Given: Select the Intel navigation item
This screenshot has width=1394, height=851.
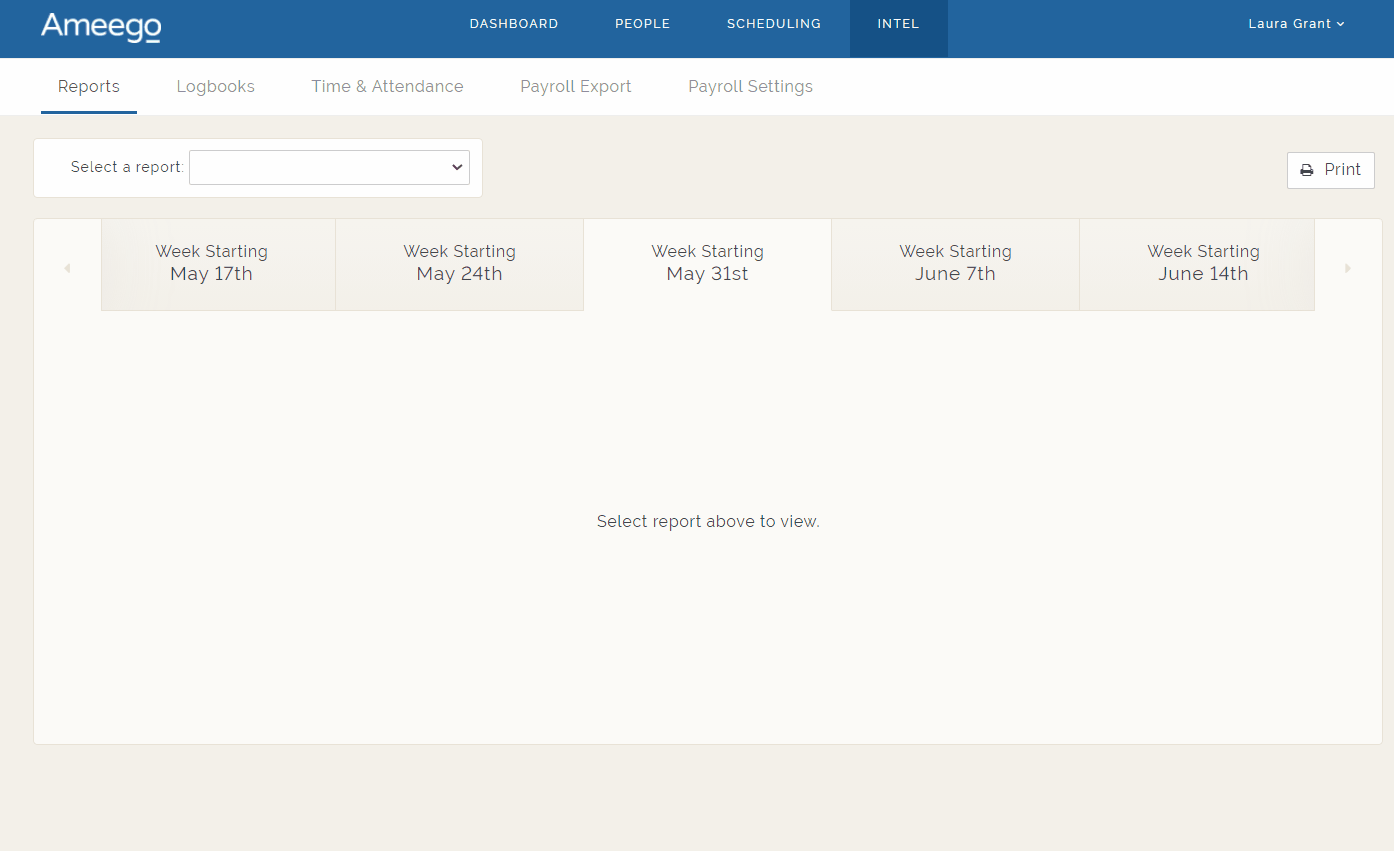Looking at the screenshot, I should (898, 24).
